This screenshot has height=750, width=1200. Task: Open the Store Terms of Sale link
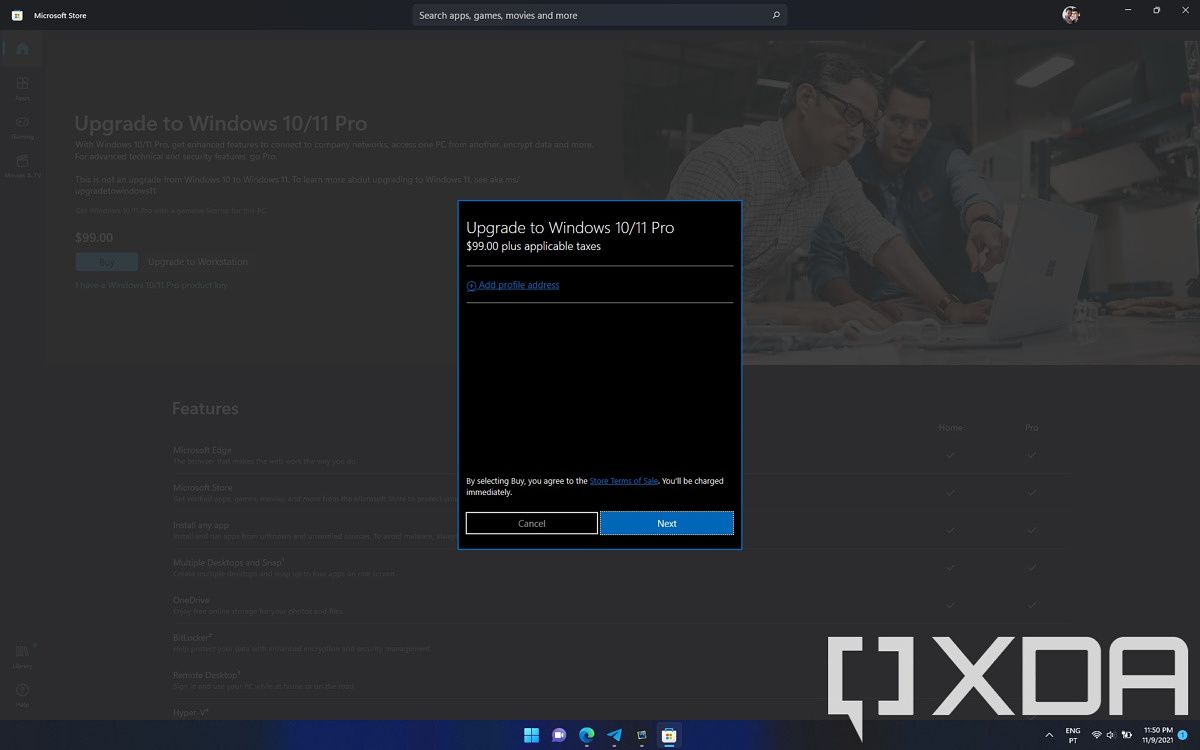point(623,481)
